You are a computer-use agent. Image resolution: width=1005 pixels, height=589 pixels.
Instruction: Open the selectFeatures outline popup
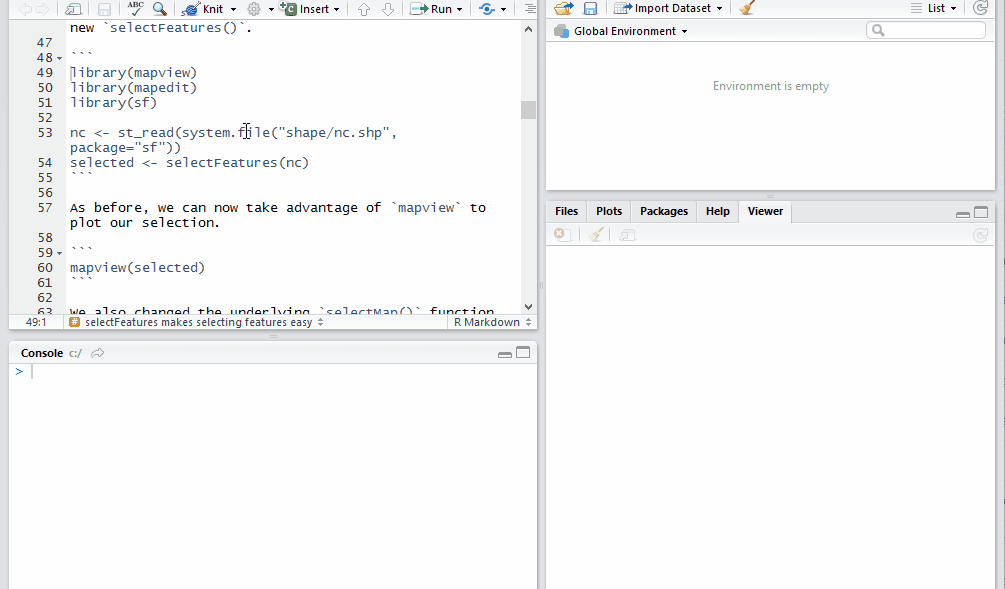(199, 322)
